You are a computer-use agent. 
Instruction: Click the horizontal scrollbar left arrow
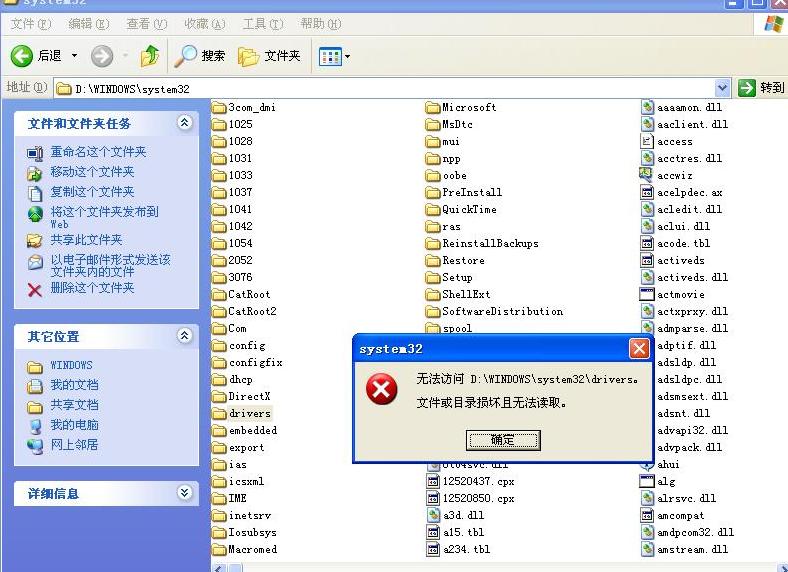[219, 567]
